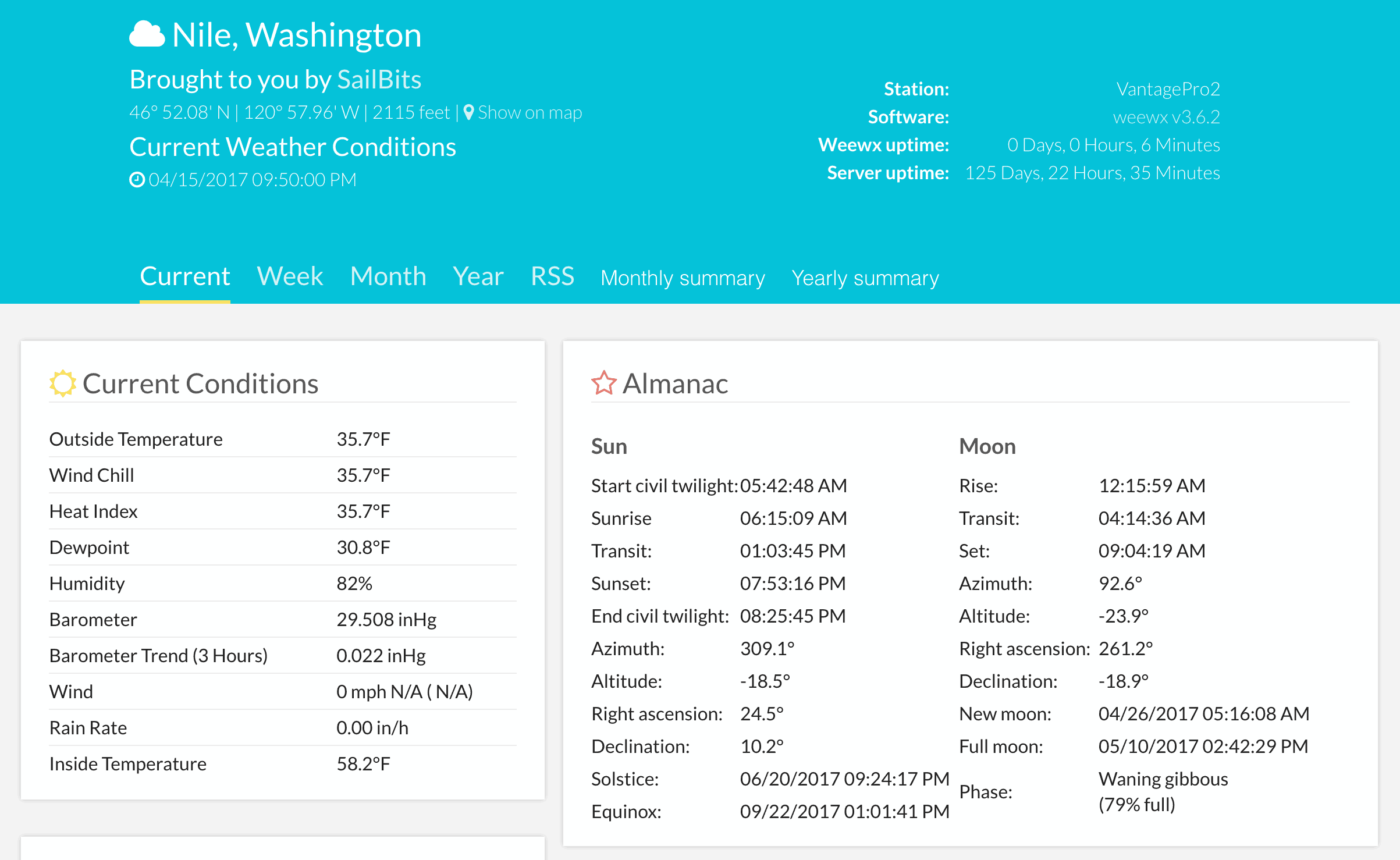The image size is (1400, 860).
Task: Open the Show on map link
Action: [x=530, y=112]
